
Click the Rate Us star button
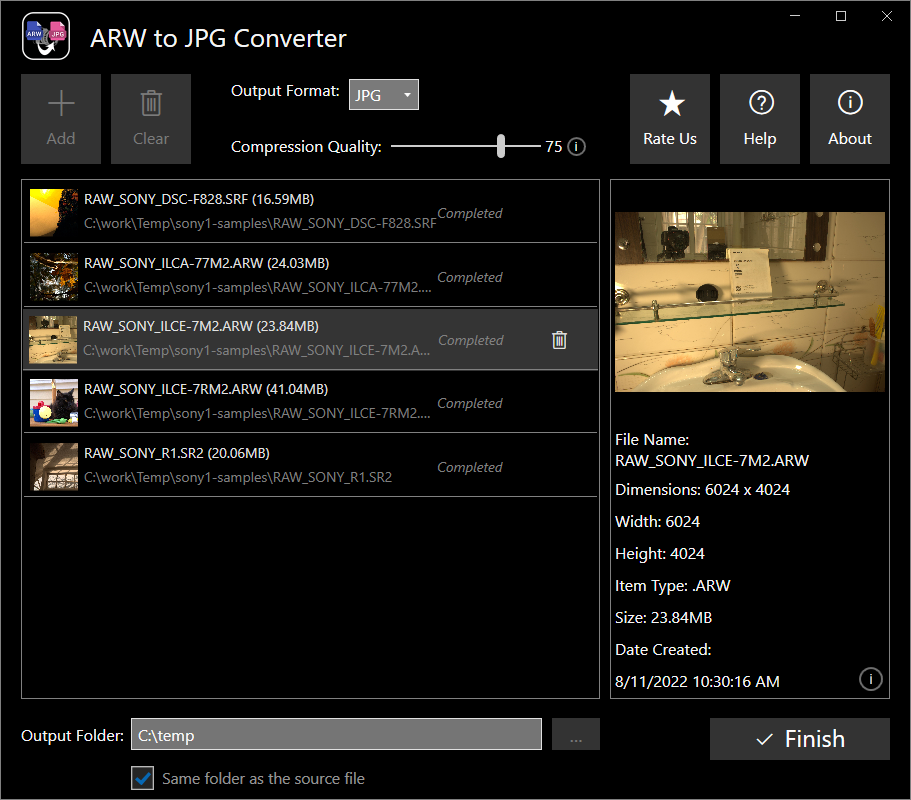(670, 119)
